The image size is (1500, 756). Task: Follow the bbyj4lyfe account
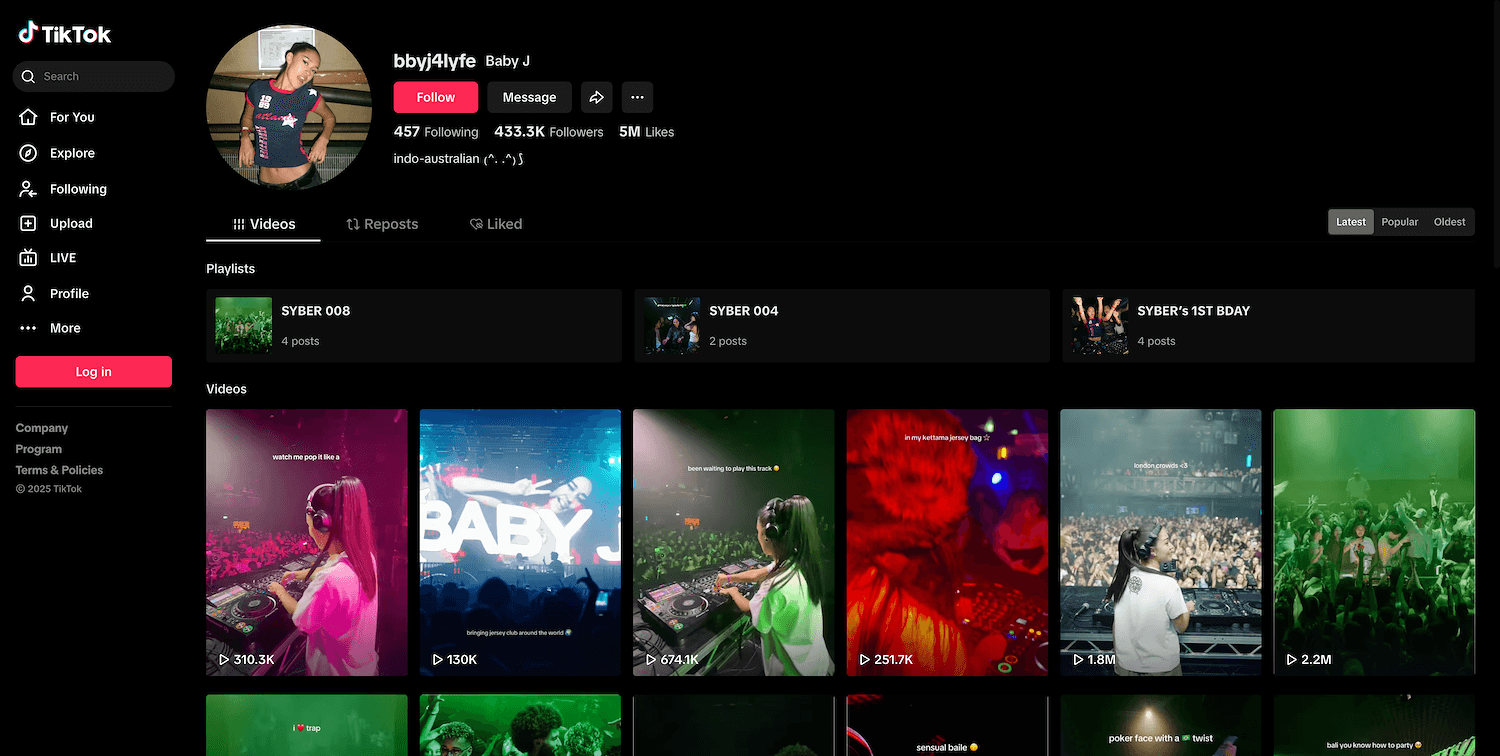tap(435, 97)
